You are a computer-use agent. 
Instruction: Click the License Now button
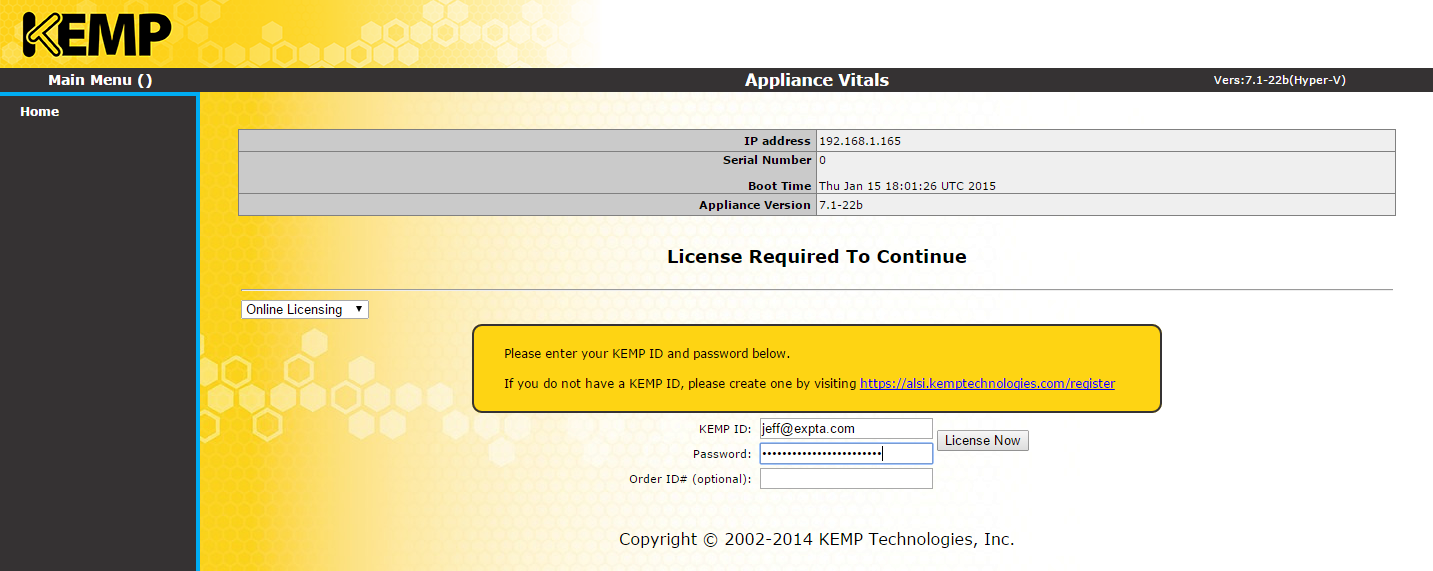click(982, 440)
